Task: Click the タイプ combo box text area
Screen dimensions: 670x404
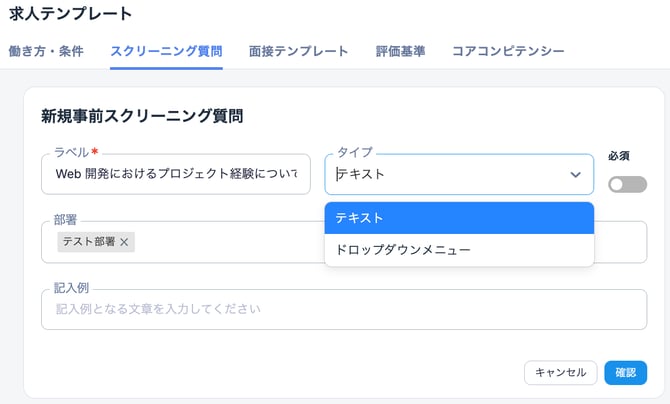Action: (445, 174)
